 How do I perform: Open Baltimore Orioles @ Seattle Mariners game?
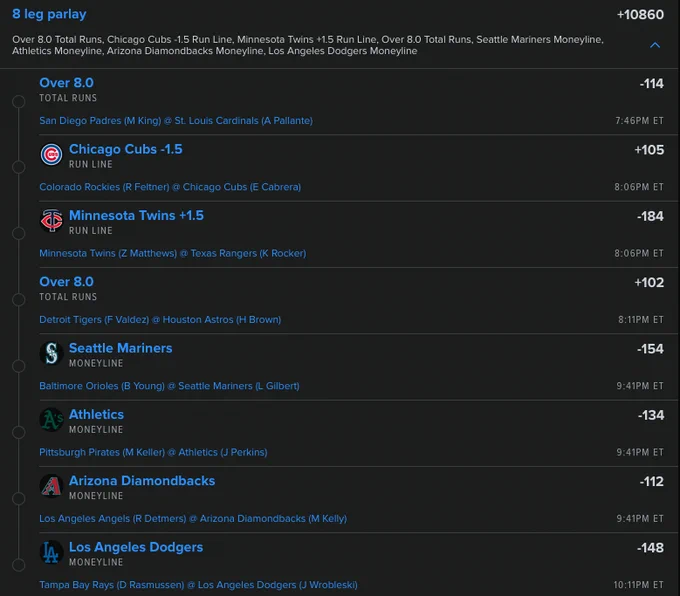pos(169,386)
